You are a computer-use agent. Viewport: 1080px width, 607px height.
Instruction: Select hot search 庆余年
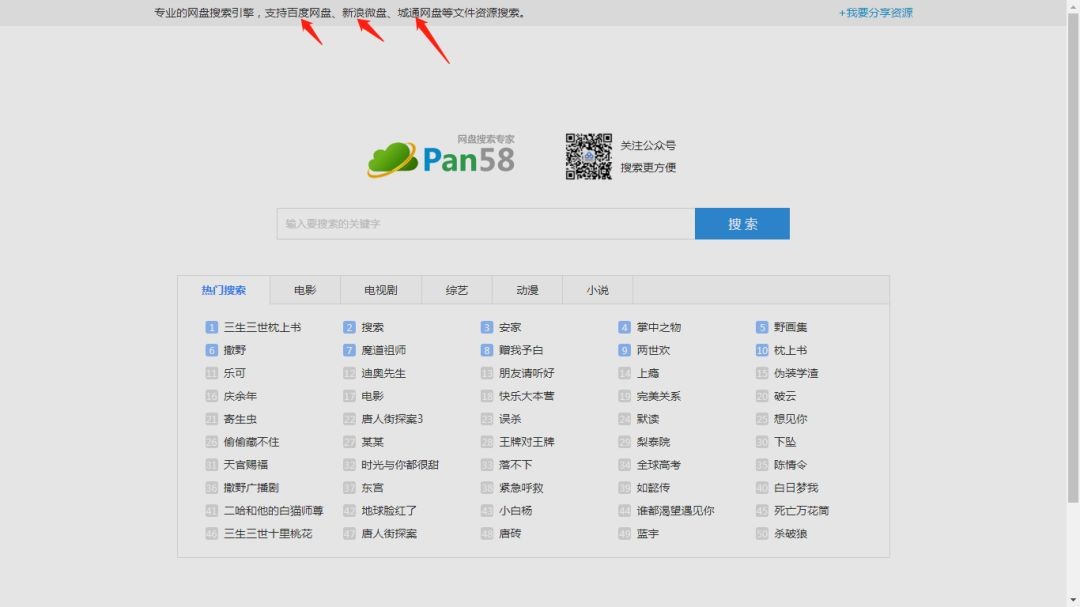(240, 396)
